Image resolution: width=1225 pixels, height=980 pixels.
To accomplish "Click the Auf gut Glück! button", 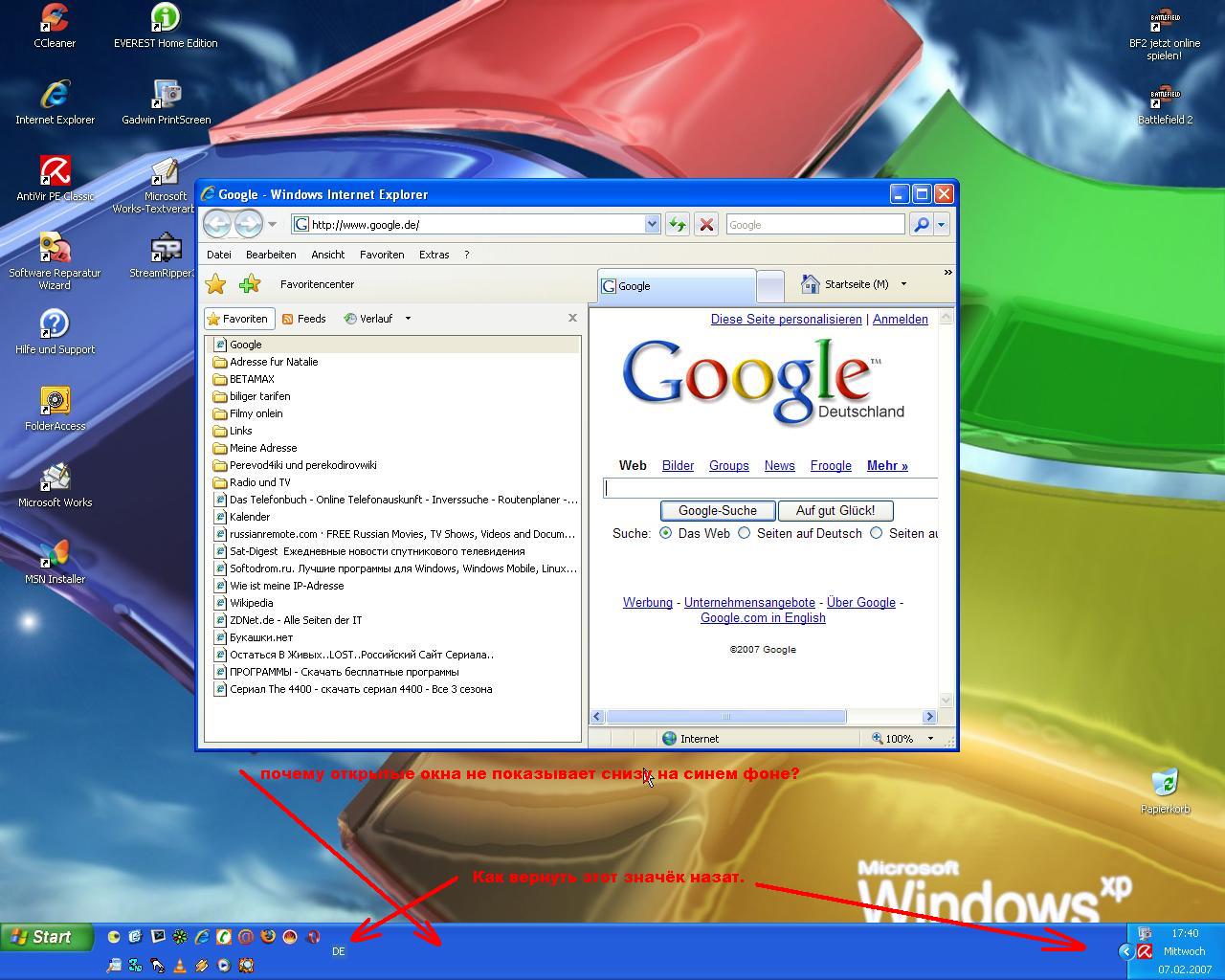I will (835, 511).
